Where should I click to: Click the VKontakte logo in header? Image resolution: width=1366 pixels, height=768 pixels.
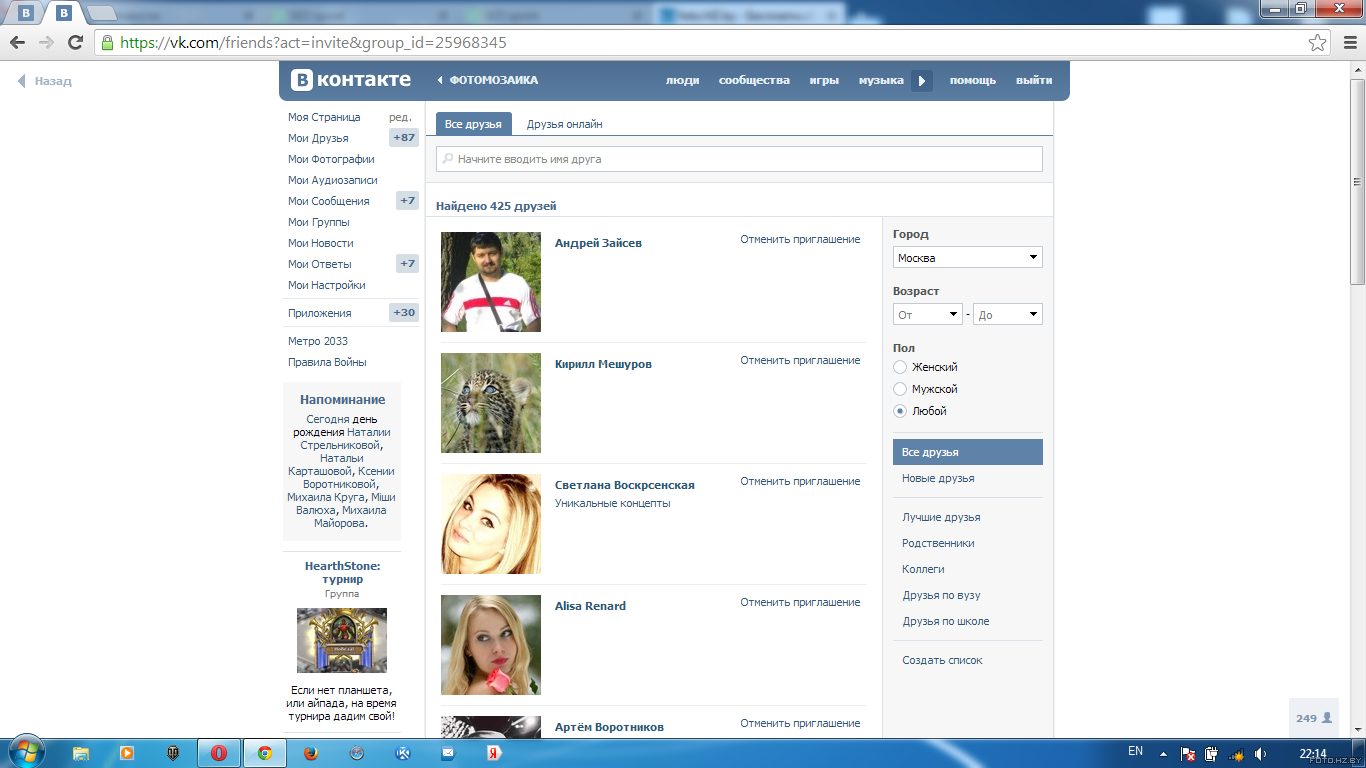[351, 80]
